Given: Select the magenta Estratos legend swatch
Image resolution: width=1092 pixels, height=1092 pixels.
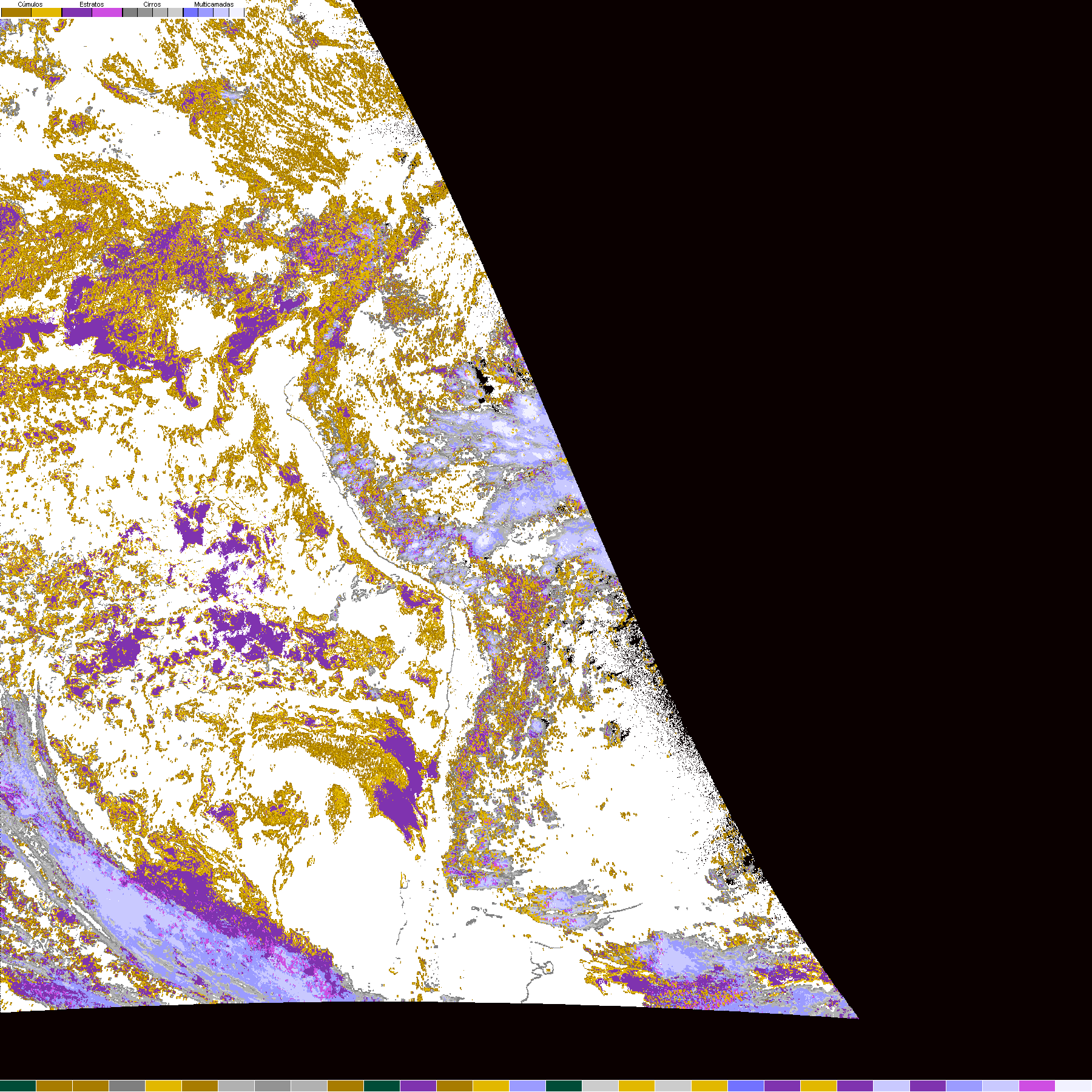Looking at the screenshot, I should coord(107,12).
